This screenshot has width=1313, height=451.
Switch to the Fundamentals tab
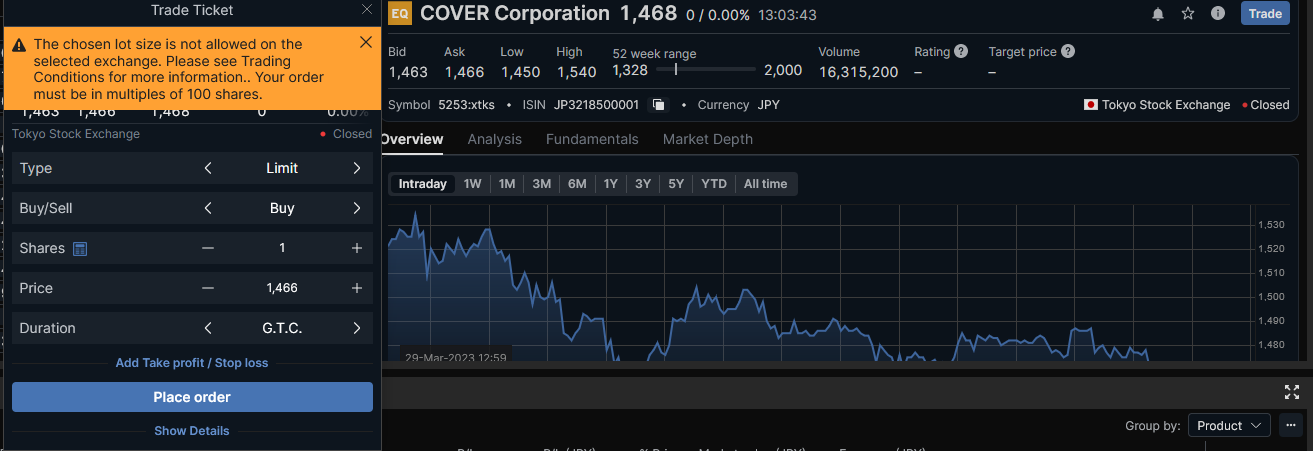pos(592,139)
